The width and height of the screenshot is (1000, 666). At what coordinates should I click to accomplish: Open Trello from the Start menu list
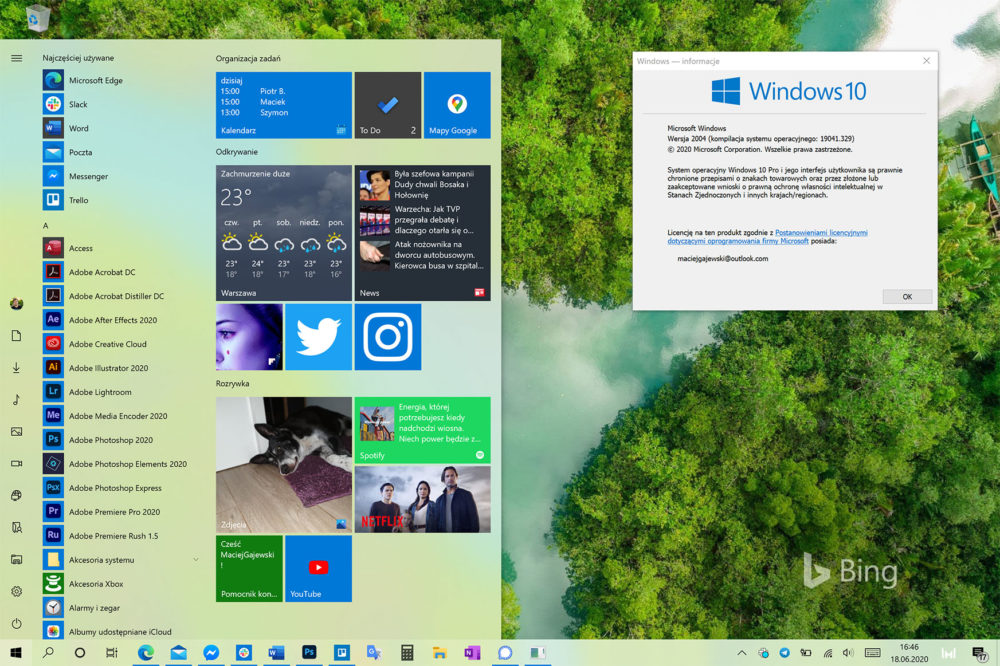[121, 200]
